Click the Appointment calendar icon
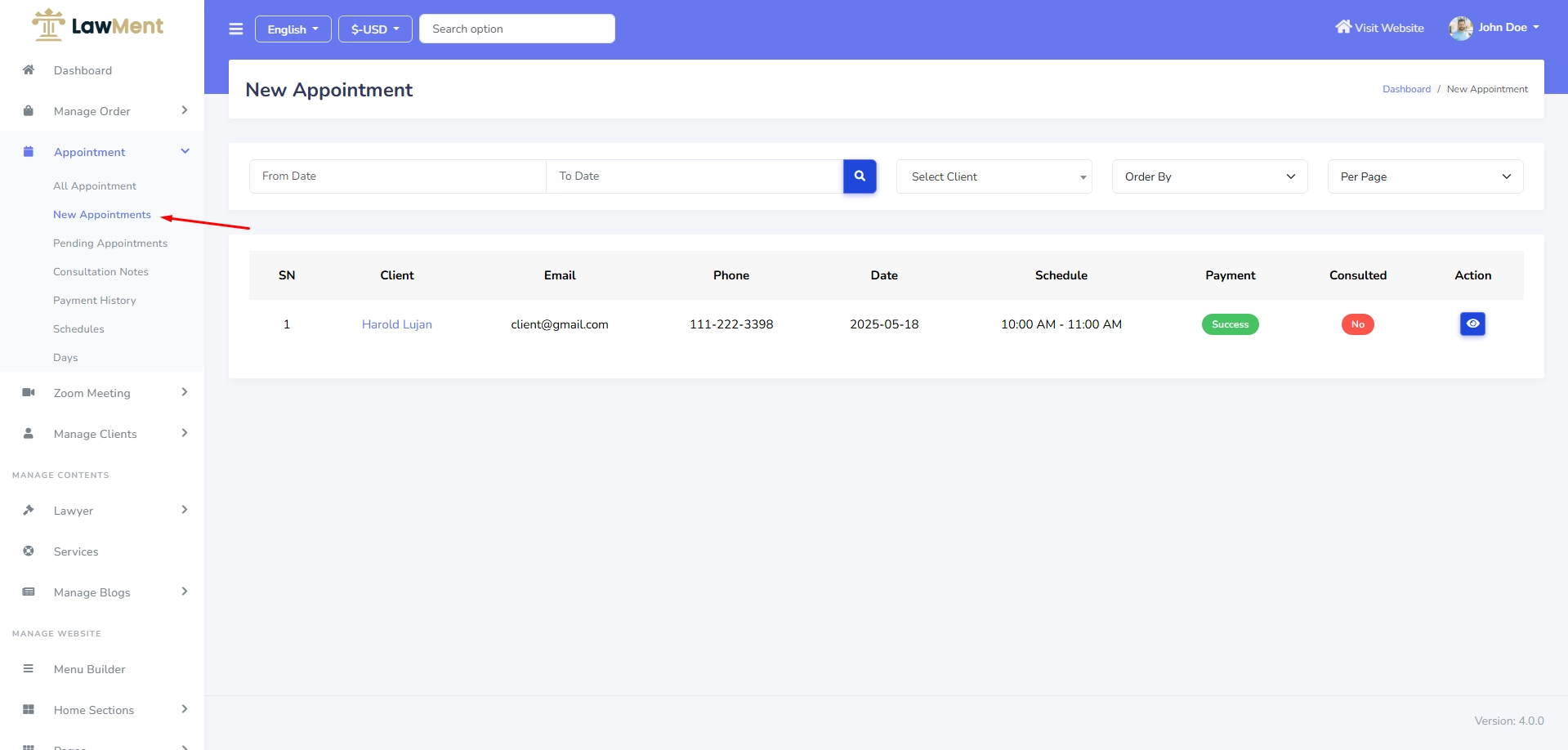Image resolution: width=1568 pixels, height=750 pixels. 29,151
